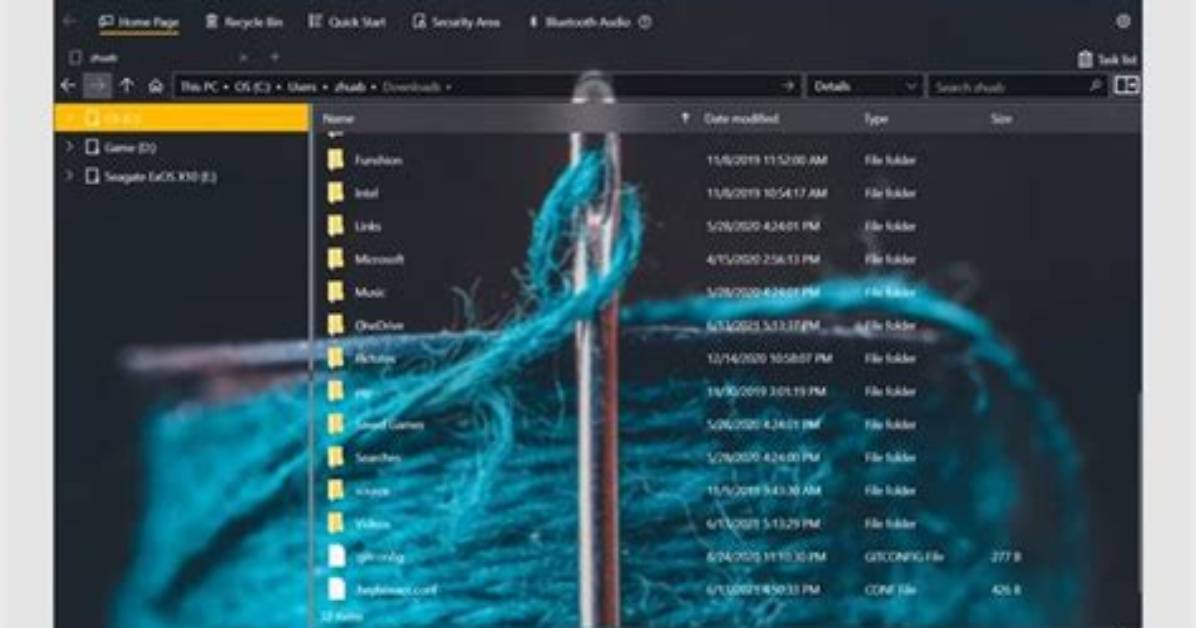Open the Task list
Image resolution: width=1196 pixels, height=628 pixels.
1108,59
